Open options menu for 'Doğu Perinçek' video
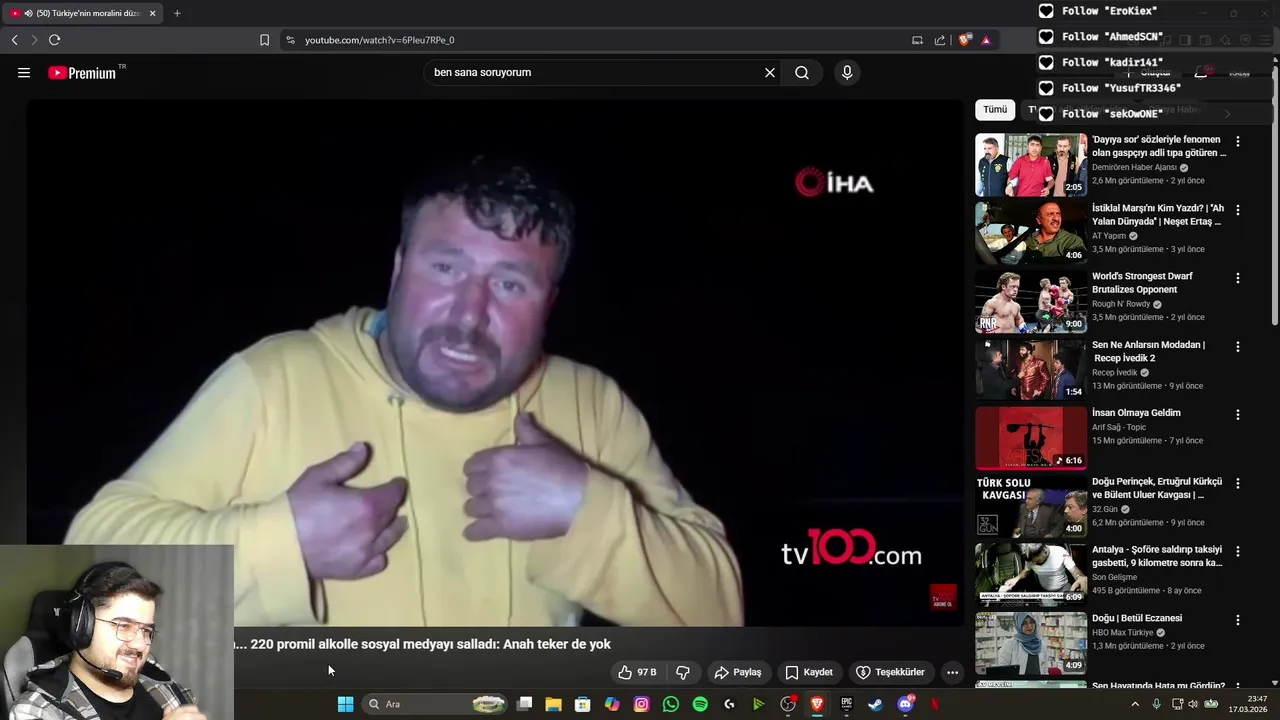The height and width of the screenshot is (720, 1280). [x=1238, y=483]
